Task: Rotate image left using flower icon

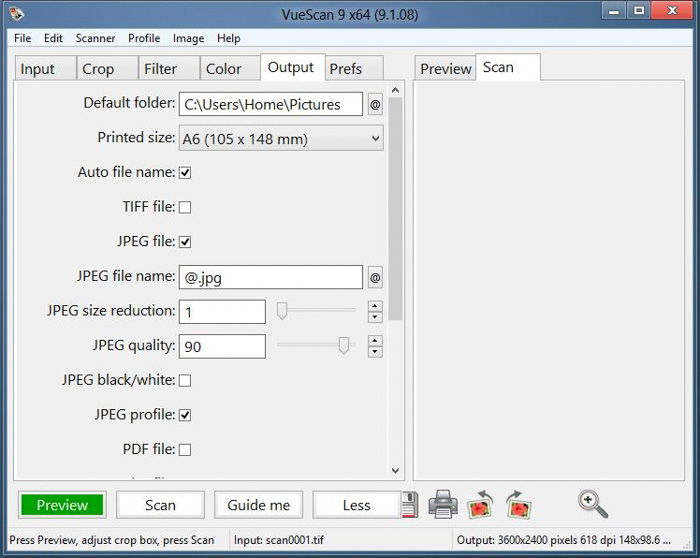Action: coord(480,505)
